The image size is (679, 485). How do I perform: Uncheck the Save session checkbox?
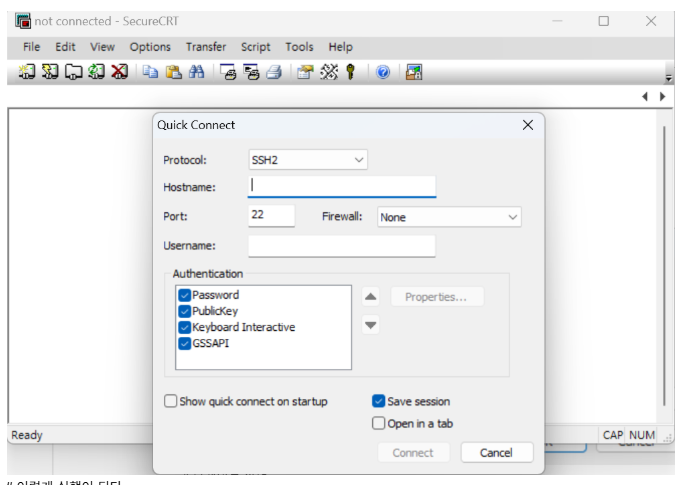click(x=378, y=401)
